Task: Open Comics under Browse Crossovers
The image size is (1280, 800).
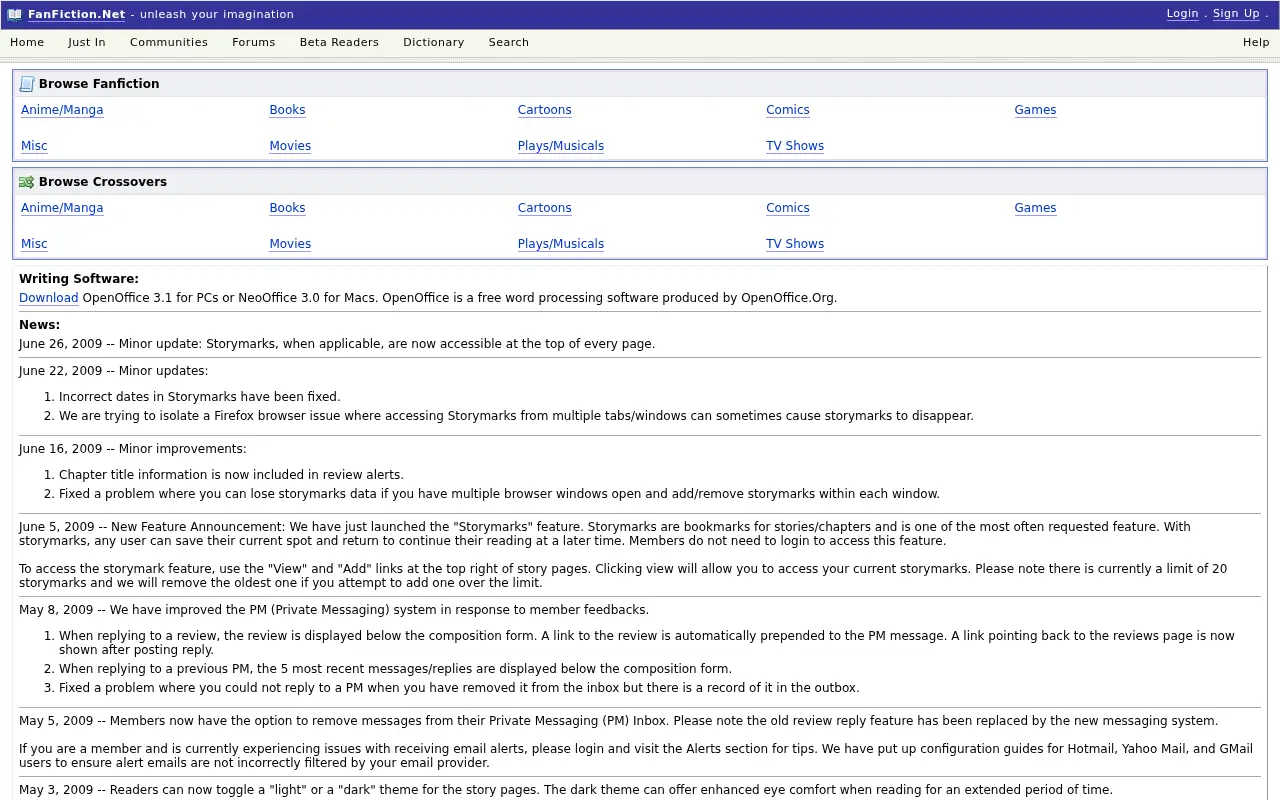Action: point(788,208)
